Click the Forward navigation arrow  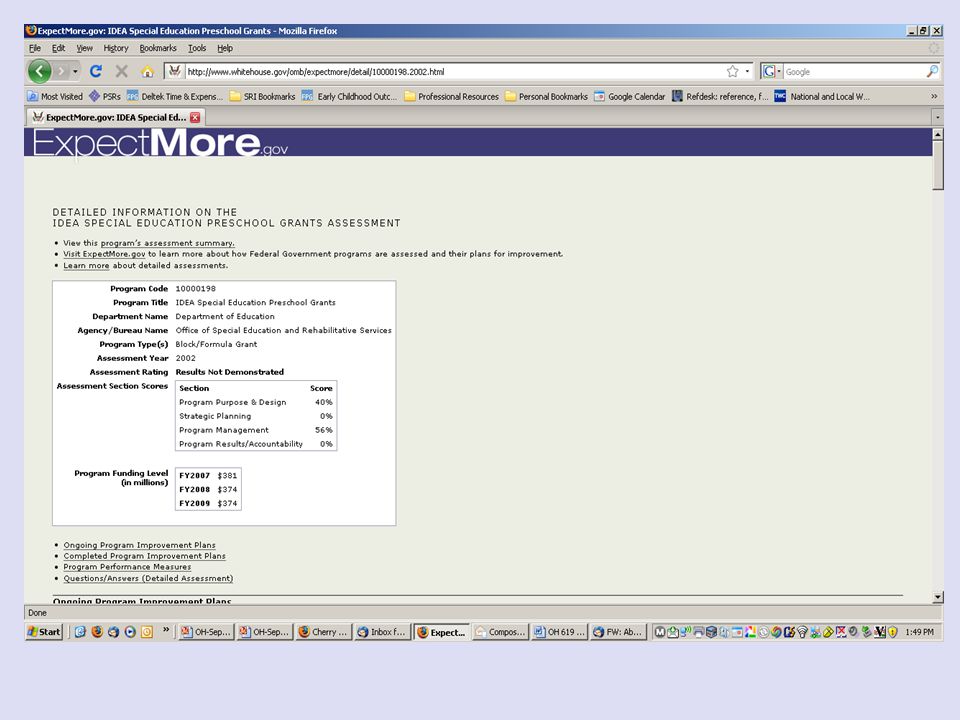(x=61, y=72)
